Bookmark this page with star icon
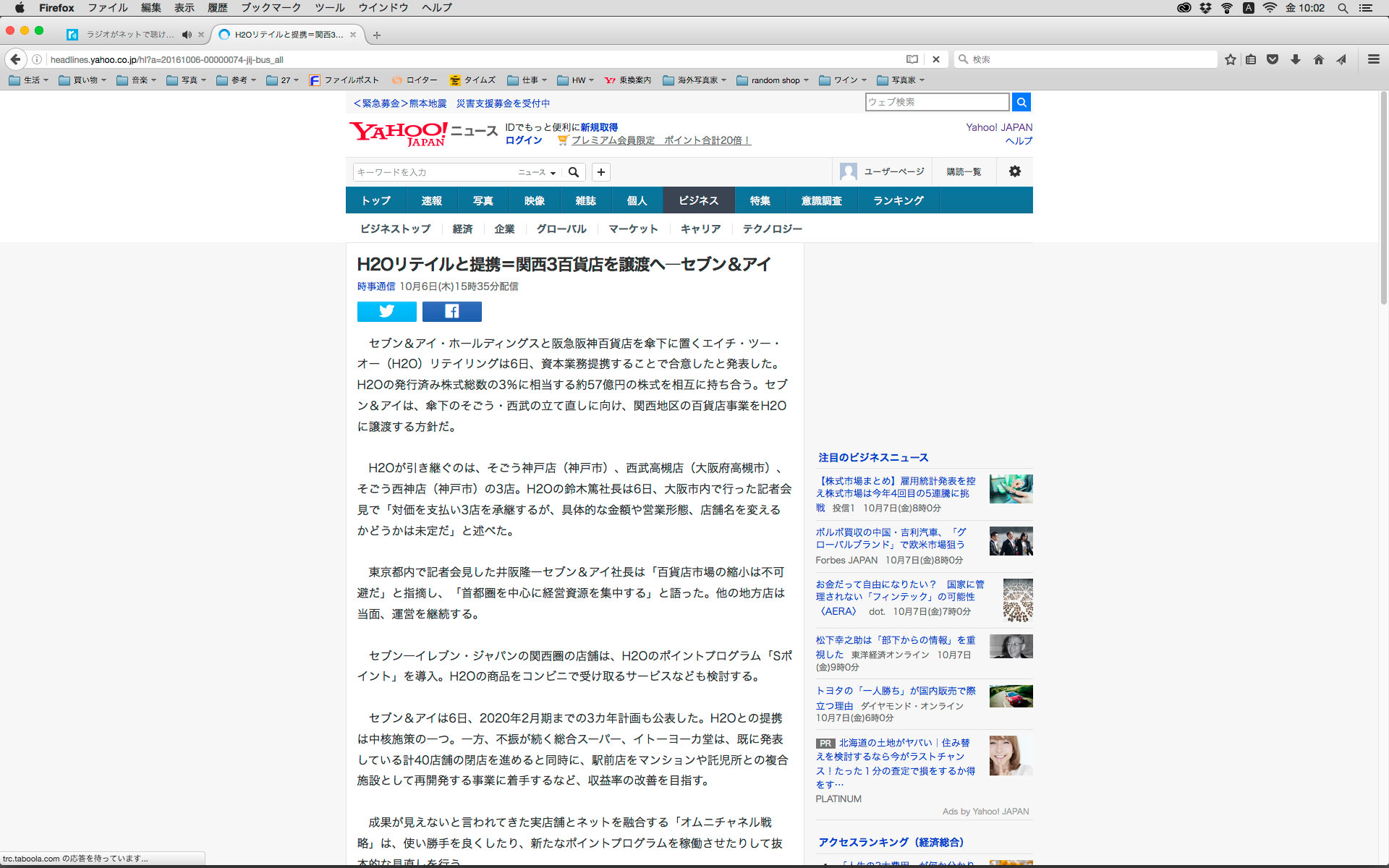This screenshot has height=868, width=1389. 1230,59
